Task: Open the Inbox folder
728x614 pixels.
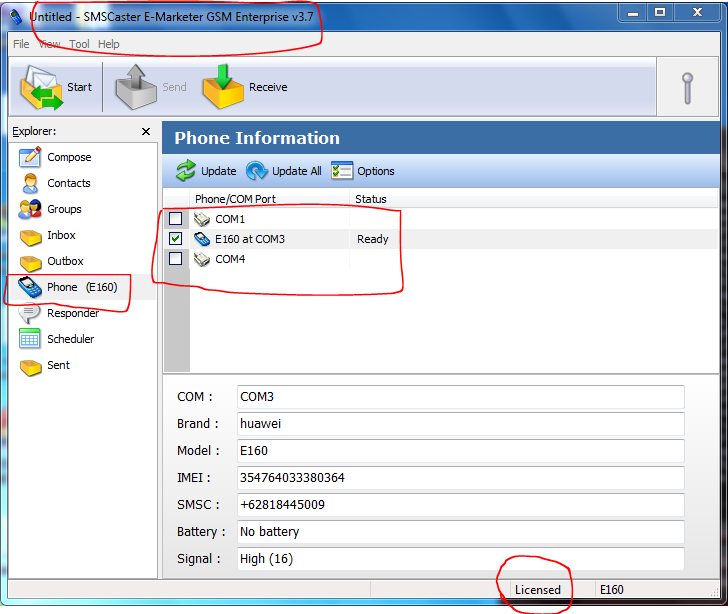Action: coord(47,235)
